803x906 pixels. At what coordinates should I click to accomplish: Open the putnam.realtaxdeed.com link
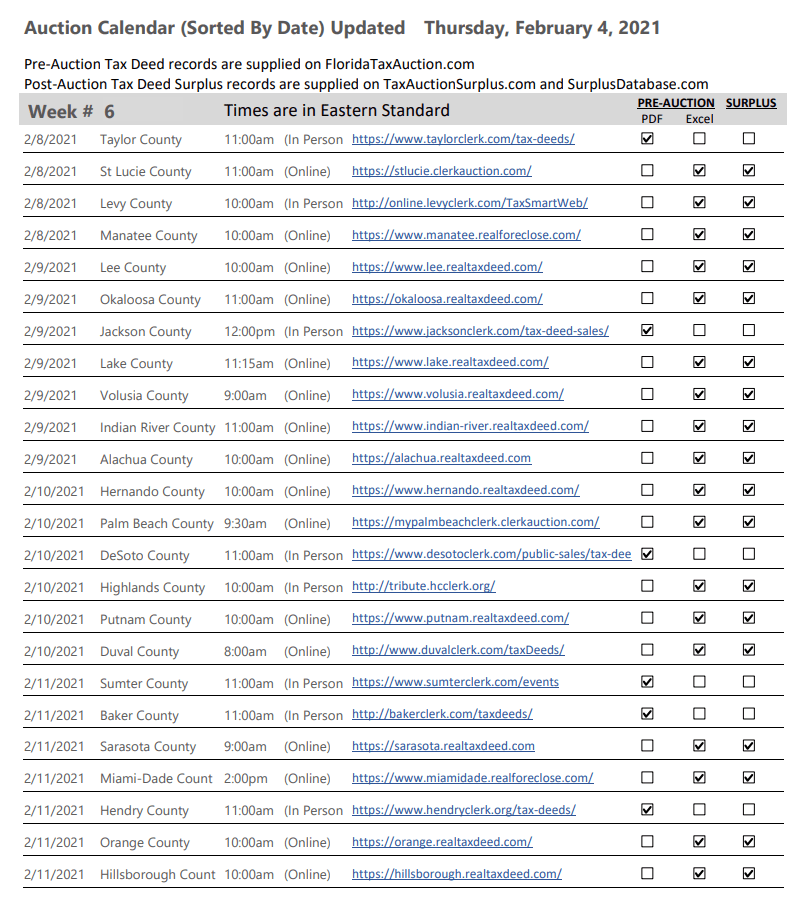pos(460,618)
